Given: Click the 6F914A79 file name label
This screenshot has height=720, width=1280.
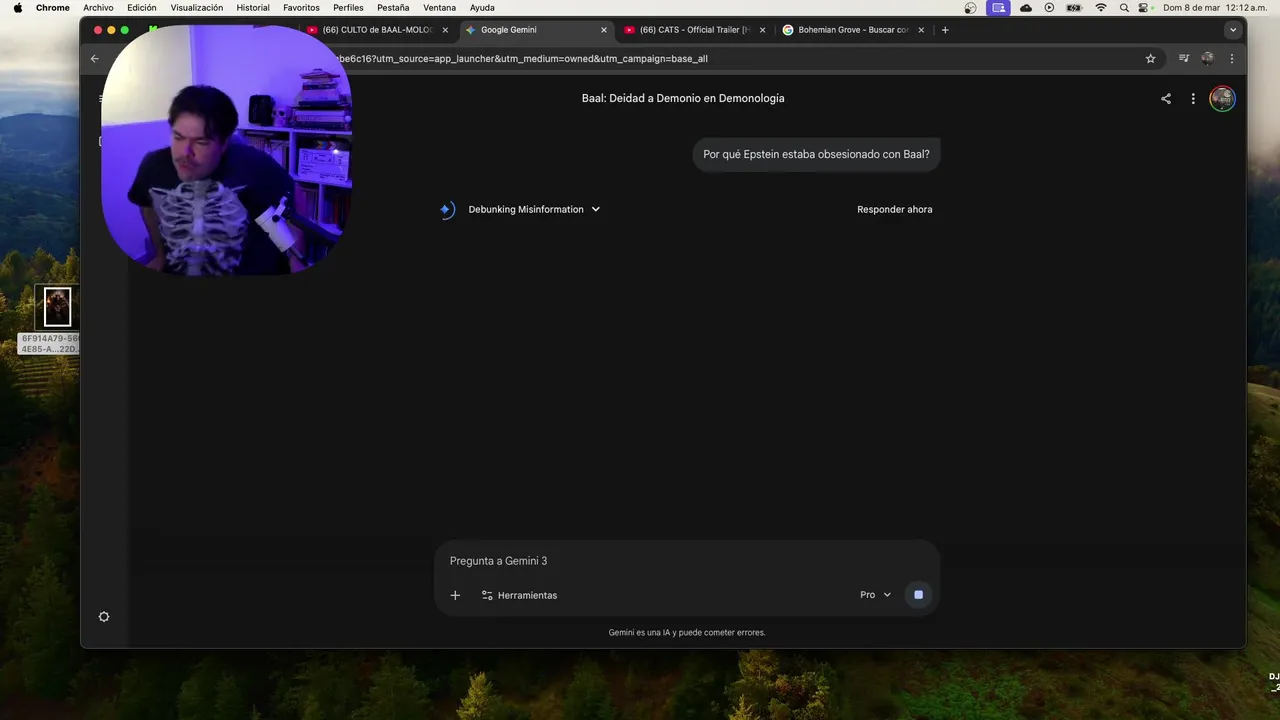Looking at the screenshot, I should click(x=50, y=344).
